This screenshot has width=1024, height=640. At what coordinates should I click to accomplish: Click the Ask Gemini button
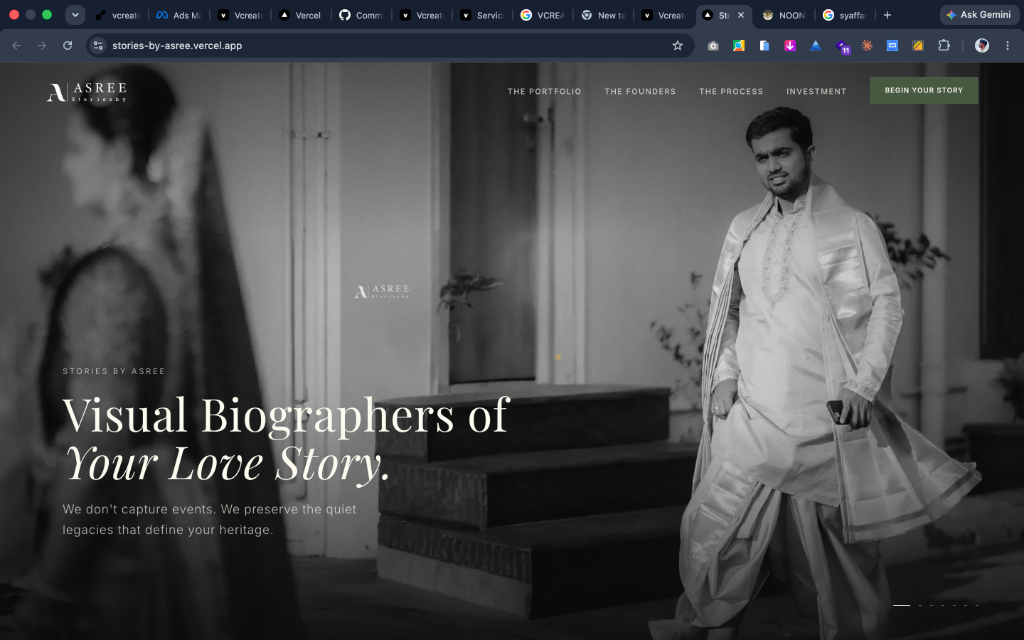(979, 15)
